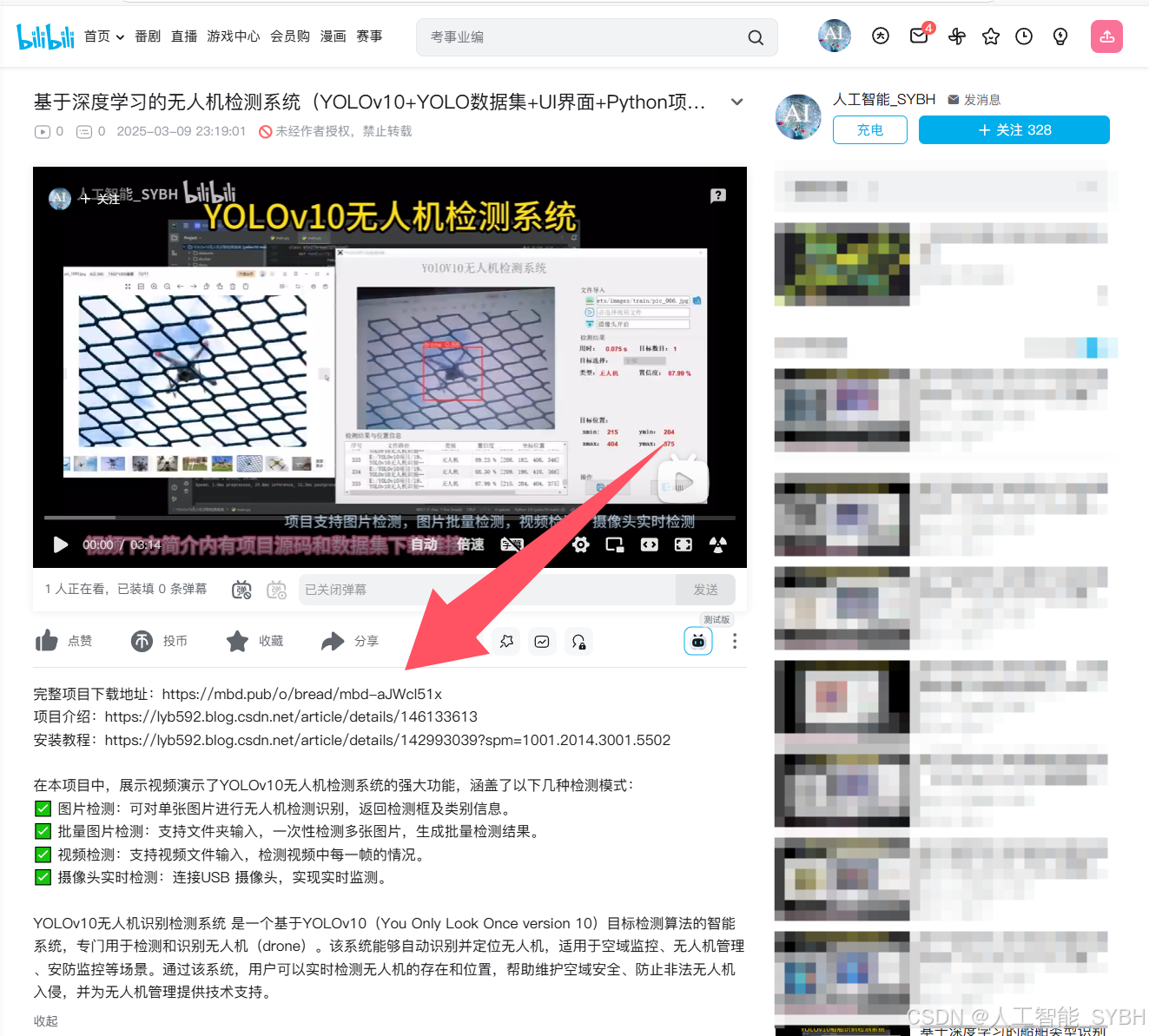Switch to widescreen mode
The height and width of the screenshot is (1036, 1149).
(x=650, y=544)
